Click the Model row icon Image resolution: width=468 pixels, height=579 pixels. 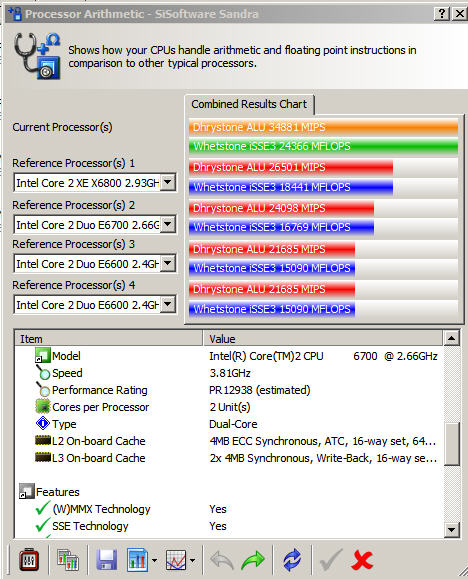42,355
